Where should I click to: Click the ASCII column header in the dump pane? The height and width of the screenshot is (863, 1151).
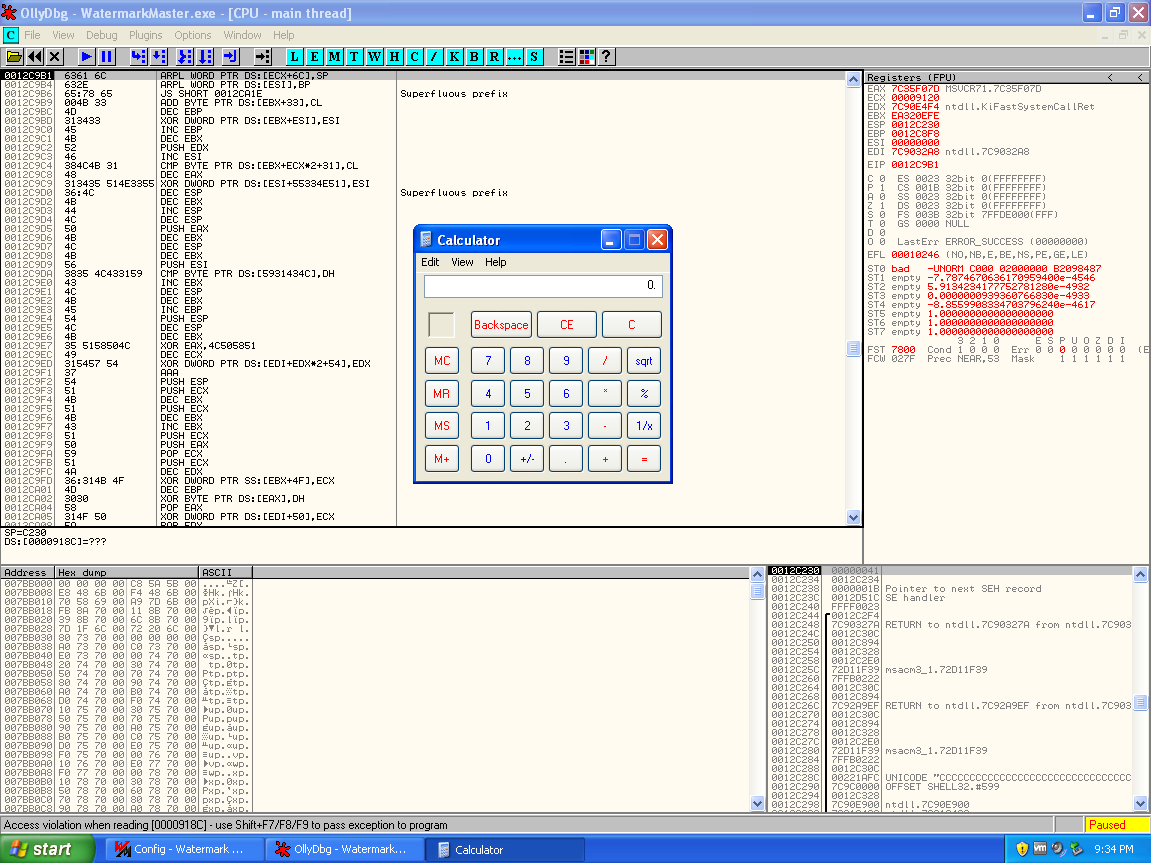coord(226,572)
